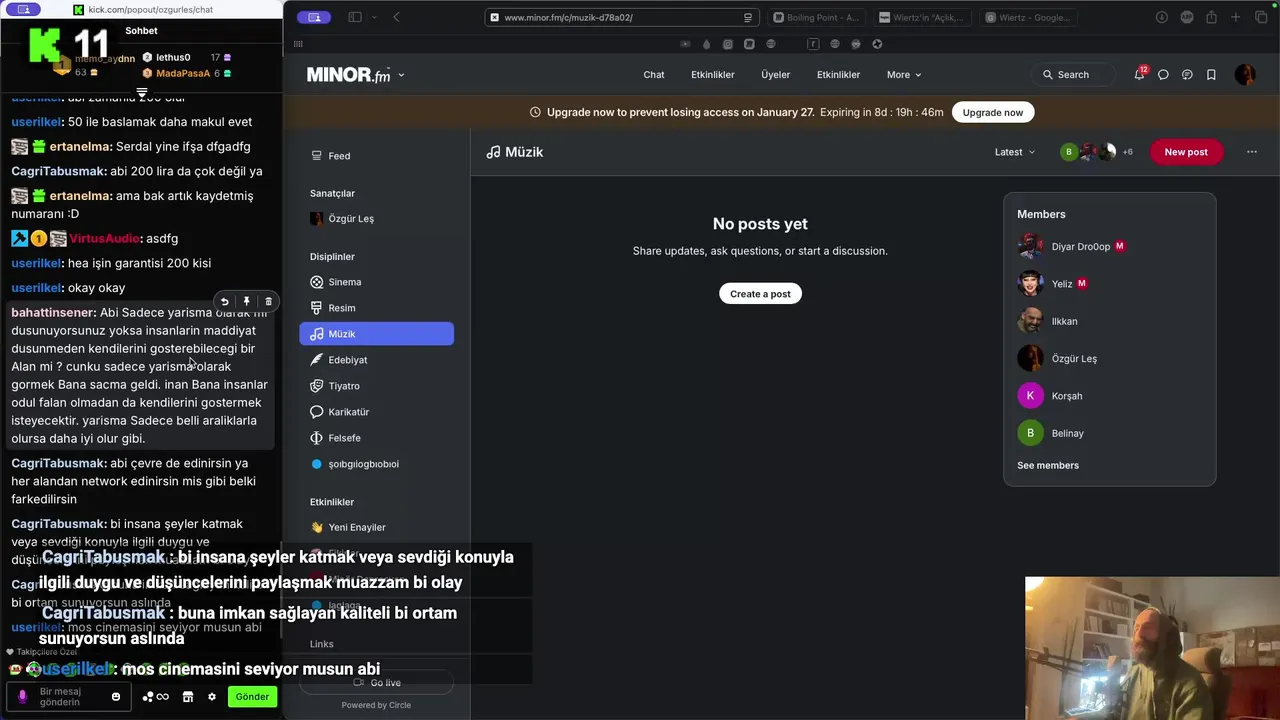Click Upgrade now button in banner
The height and width of the screenshot is (720, 1280).
pos(993,112)
